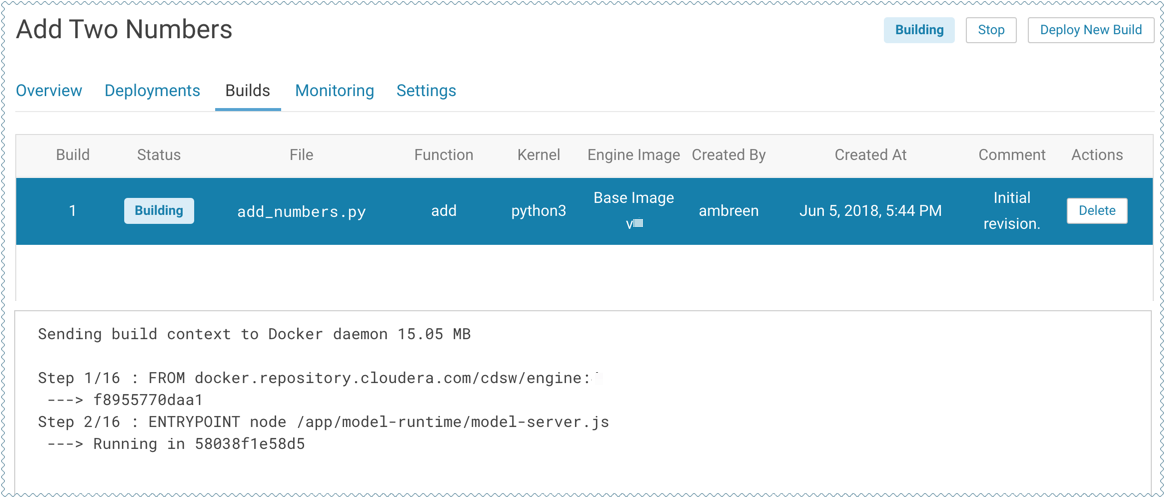This screenshot has width=1165, height=498.
Task: Switch to the Deployments tab
Action: [x=152, y=91]
